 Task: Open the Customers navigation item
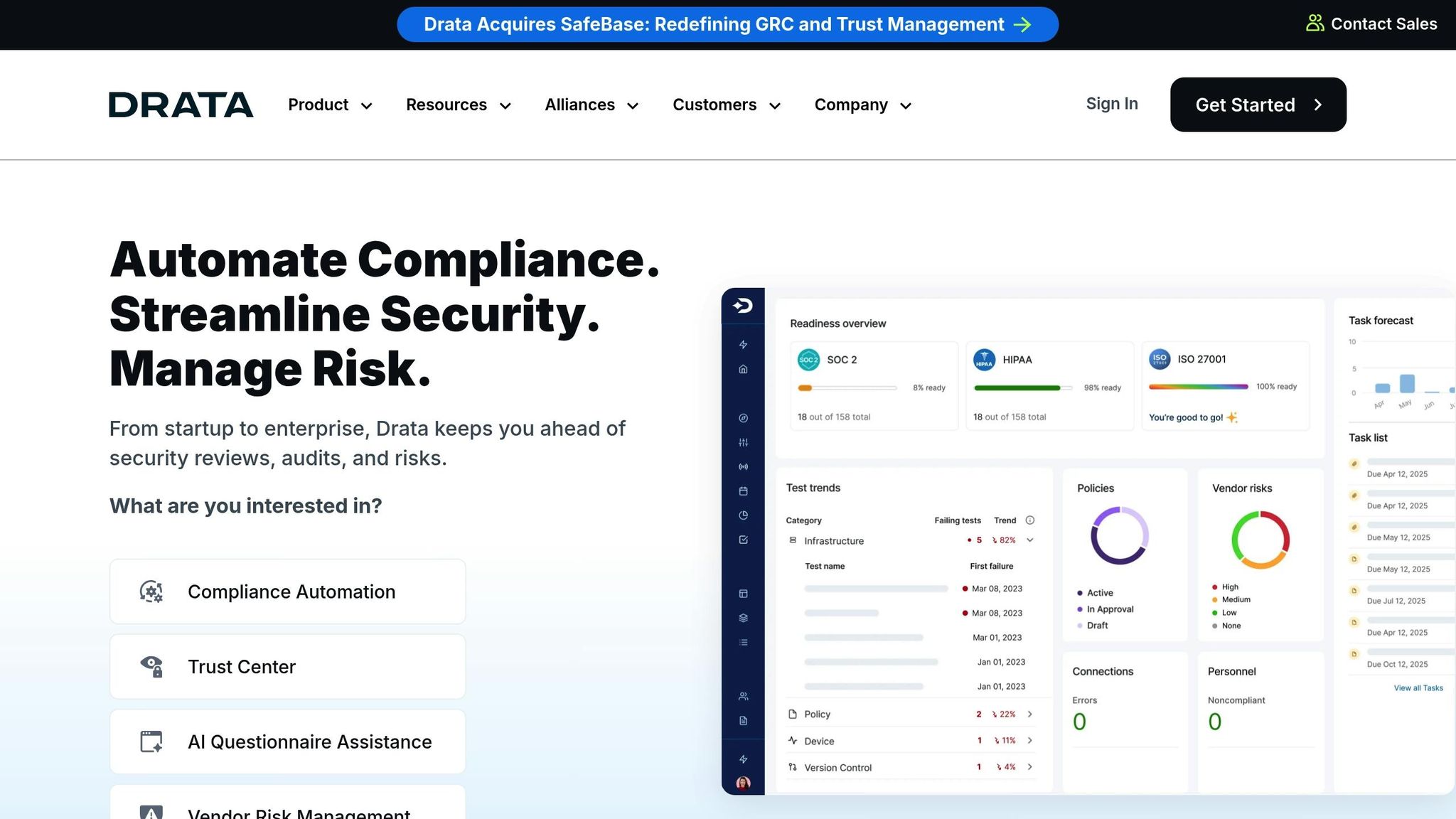click(x=727, y=105)
